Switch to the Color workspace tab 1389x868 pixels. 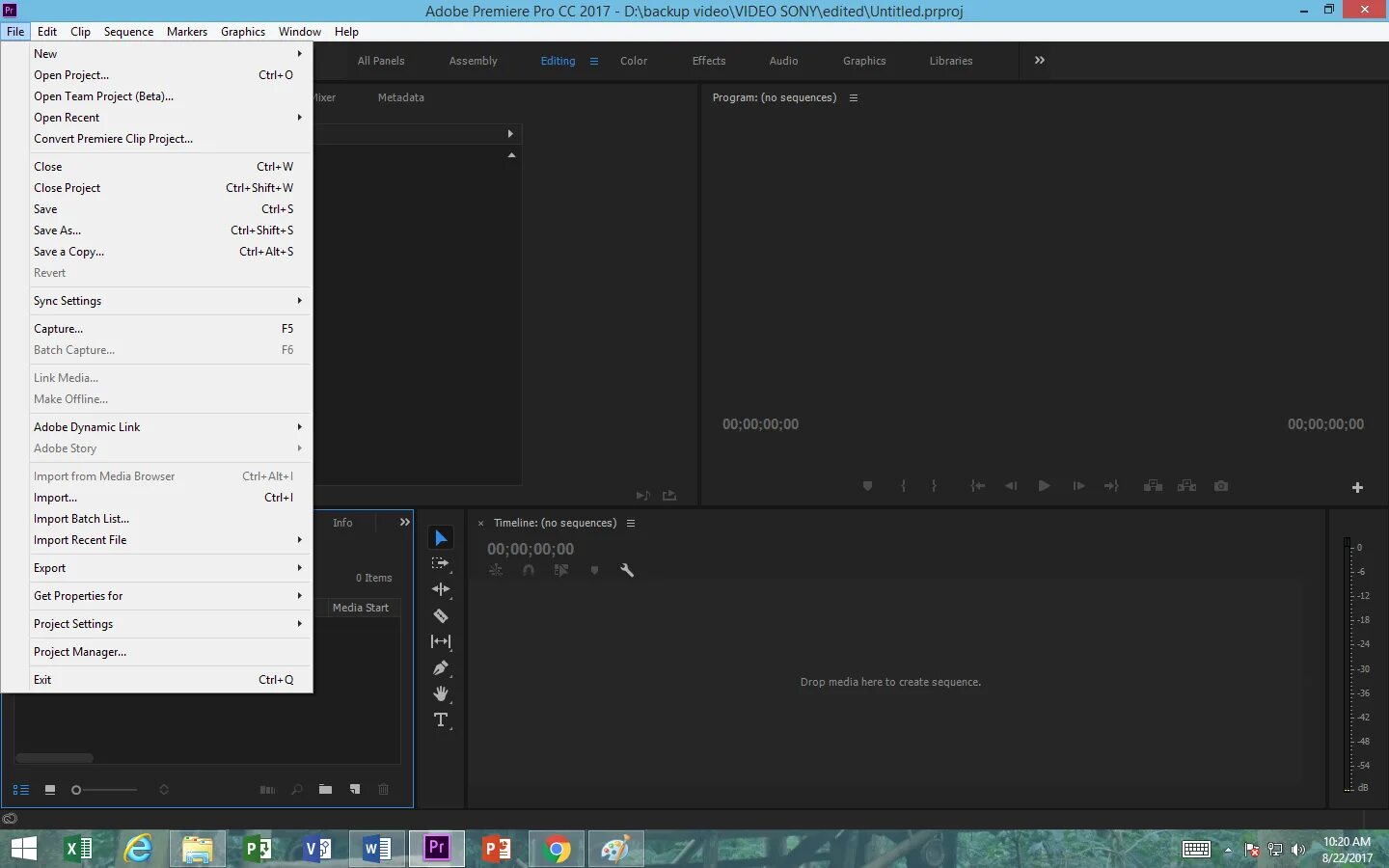click(x=634, y=61)
